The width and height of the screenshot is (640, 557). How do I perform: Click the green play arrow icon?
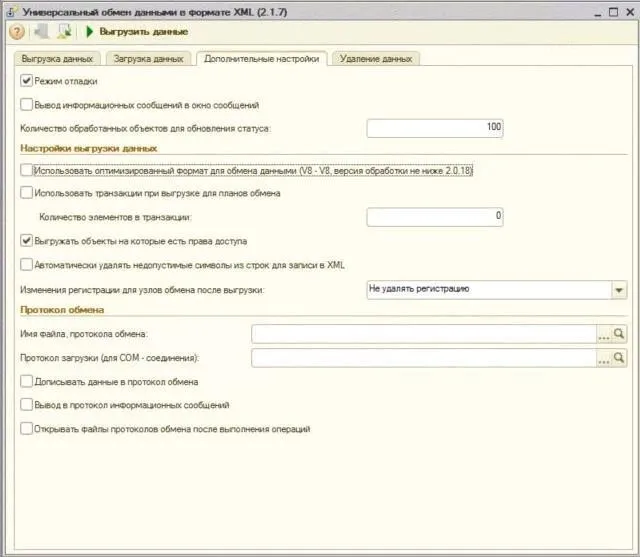[89, 32]
